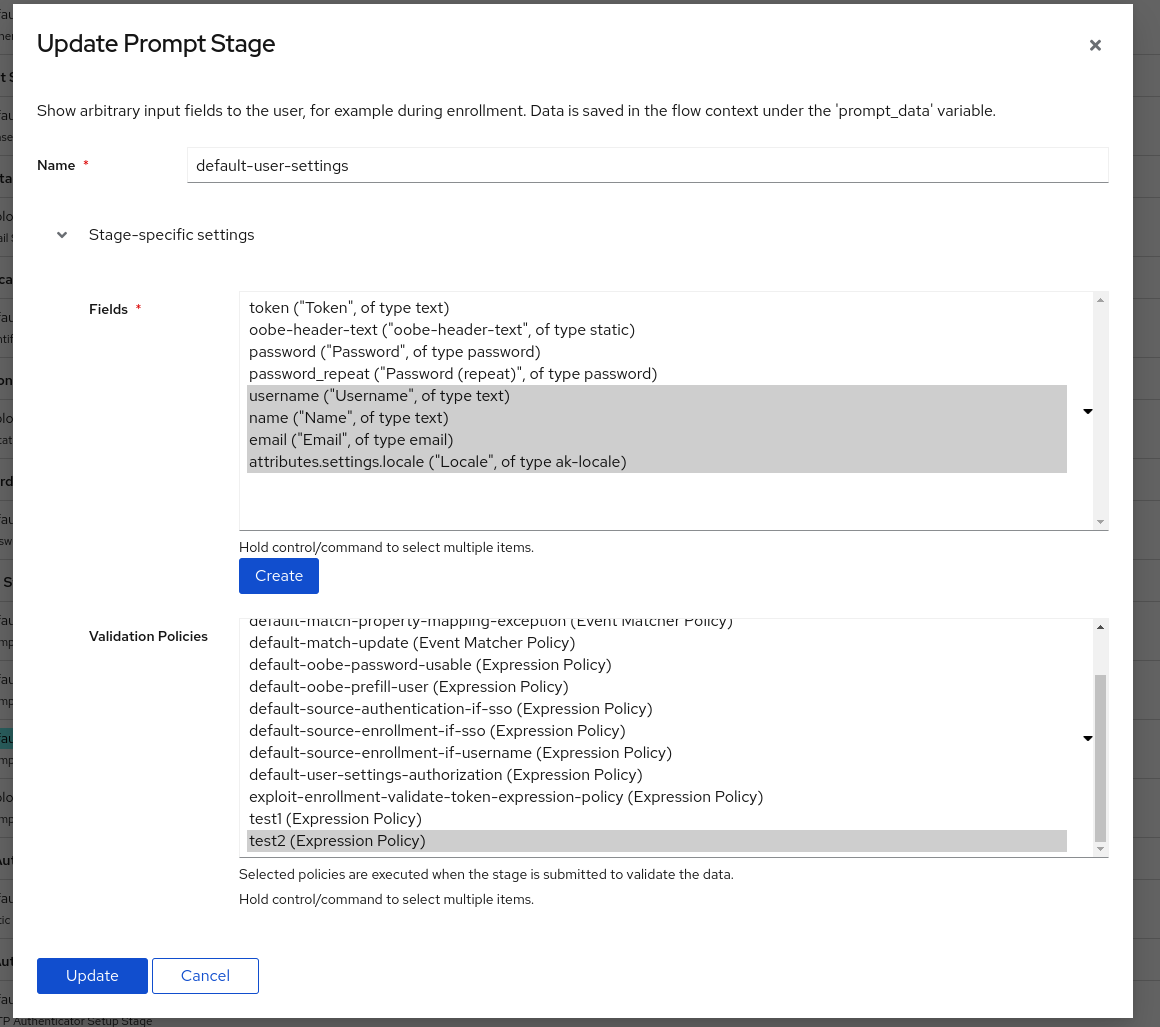1160x1027 pixels.
Task: Collapse the Stage-specific settings section
Action: click(x=61, y=234)
